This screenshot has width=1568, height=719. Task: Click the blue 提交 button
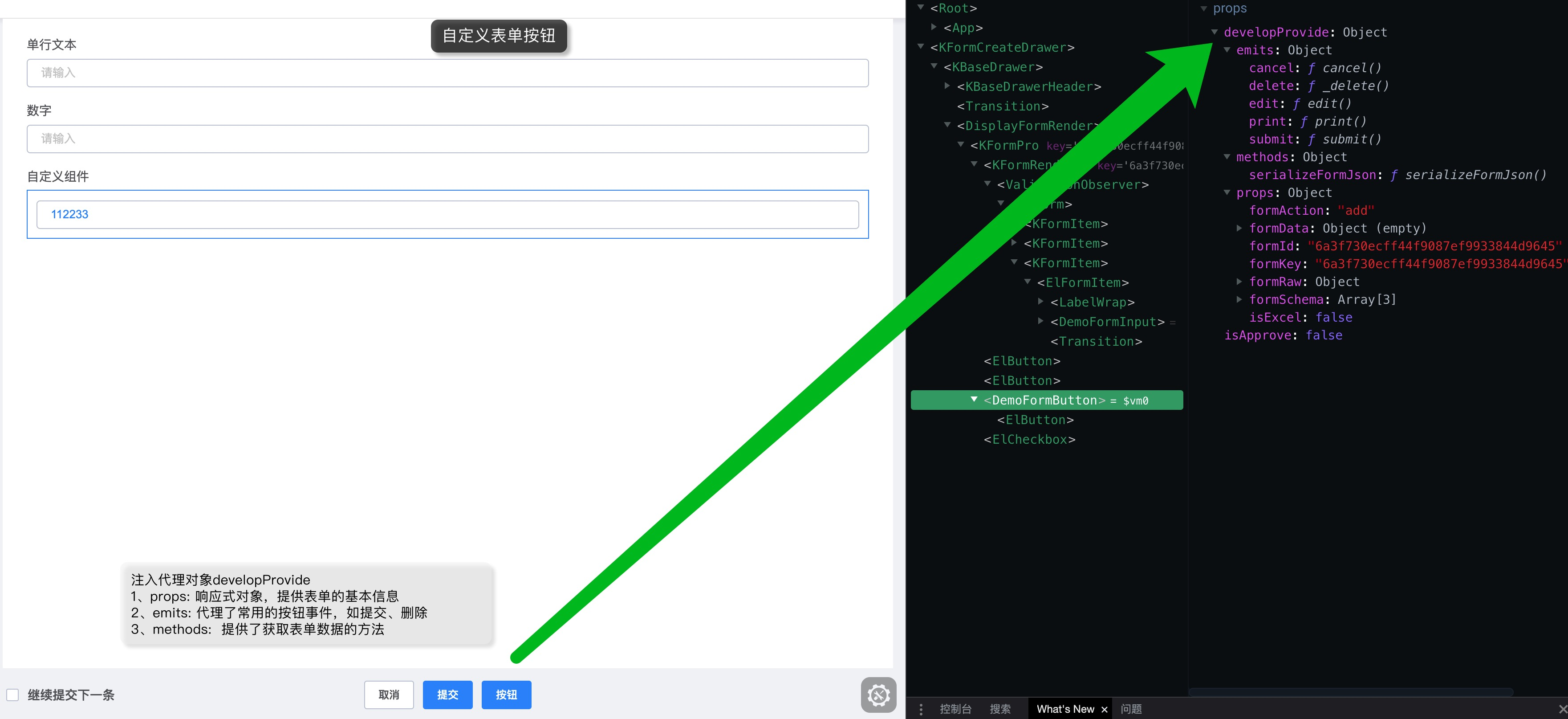[447, 694]
